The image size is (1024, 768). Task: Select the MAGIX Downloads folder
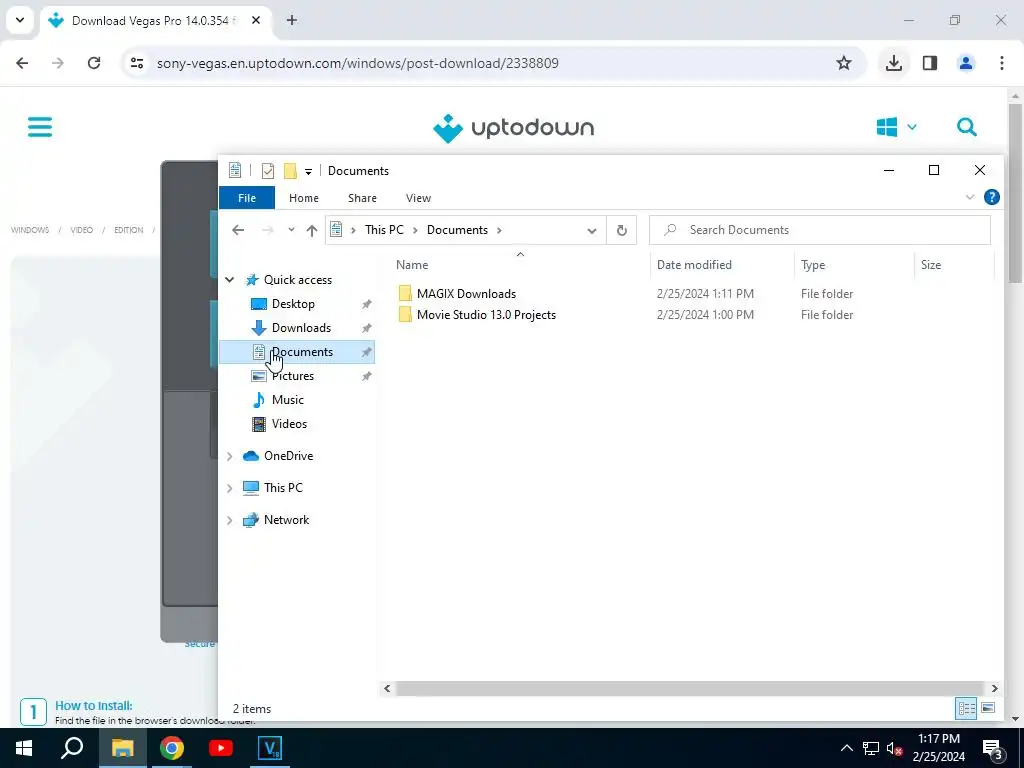pos(466,294)
